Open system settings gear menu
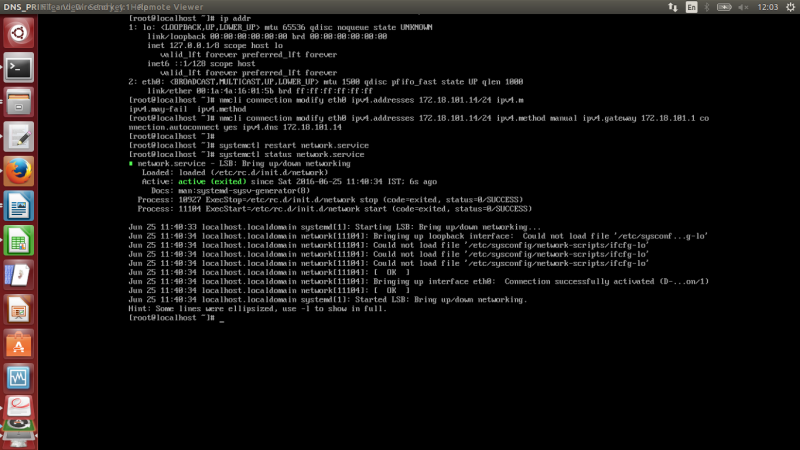This screenshot has width=800, height=450. [x=790, y=7]
